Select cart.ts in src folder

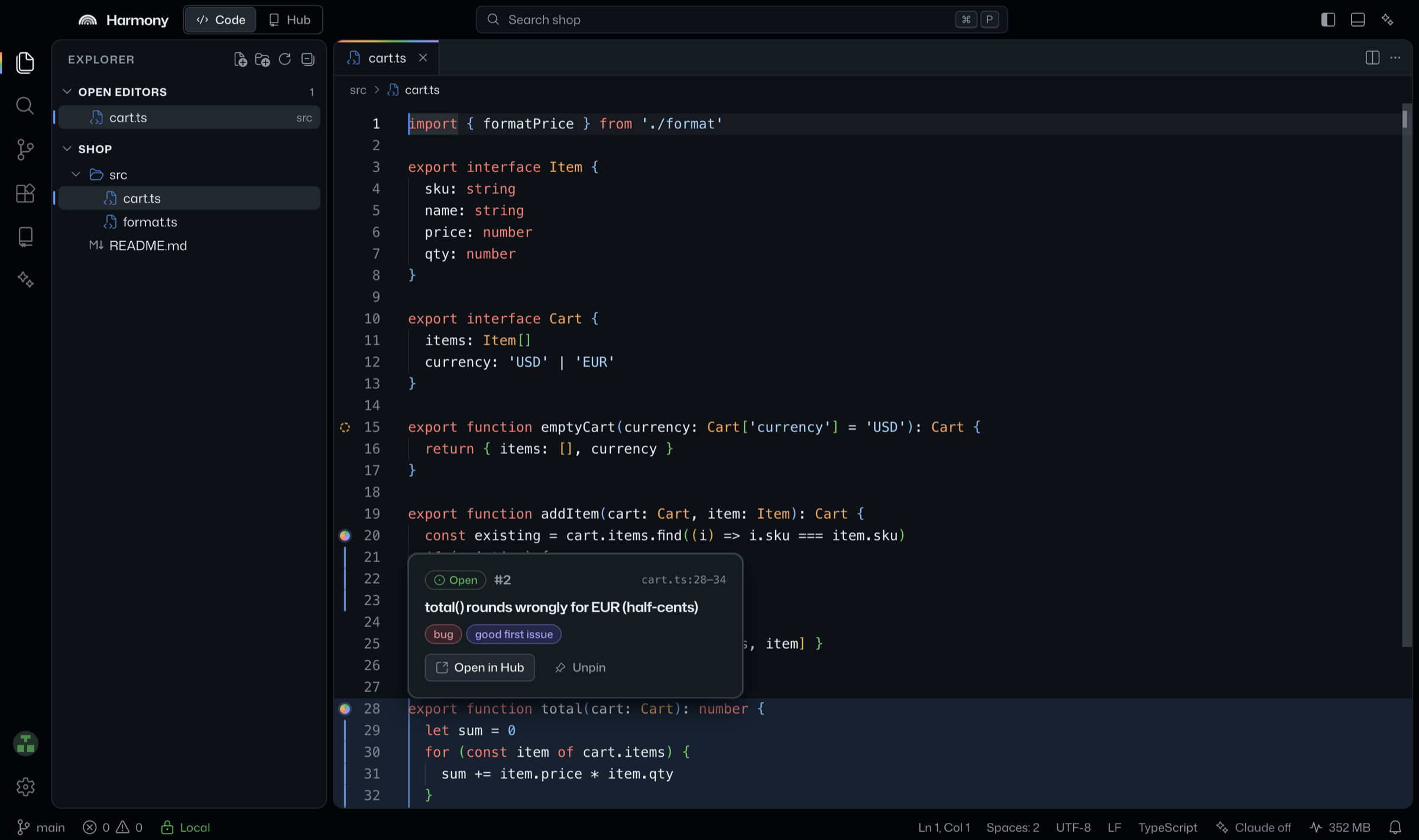[x=189, y=198]
